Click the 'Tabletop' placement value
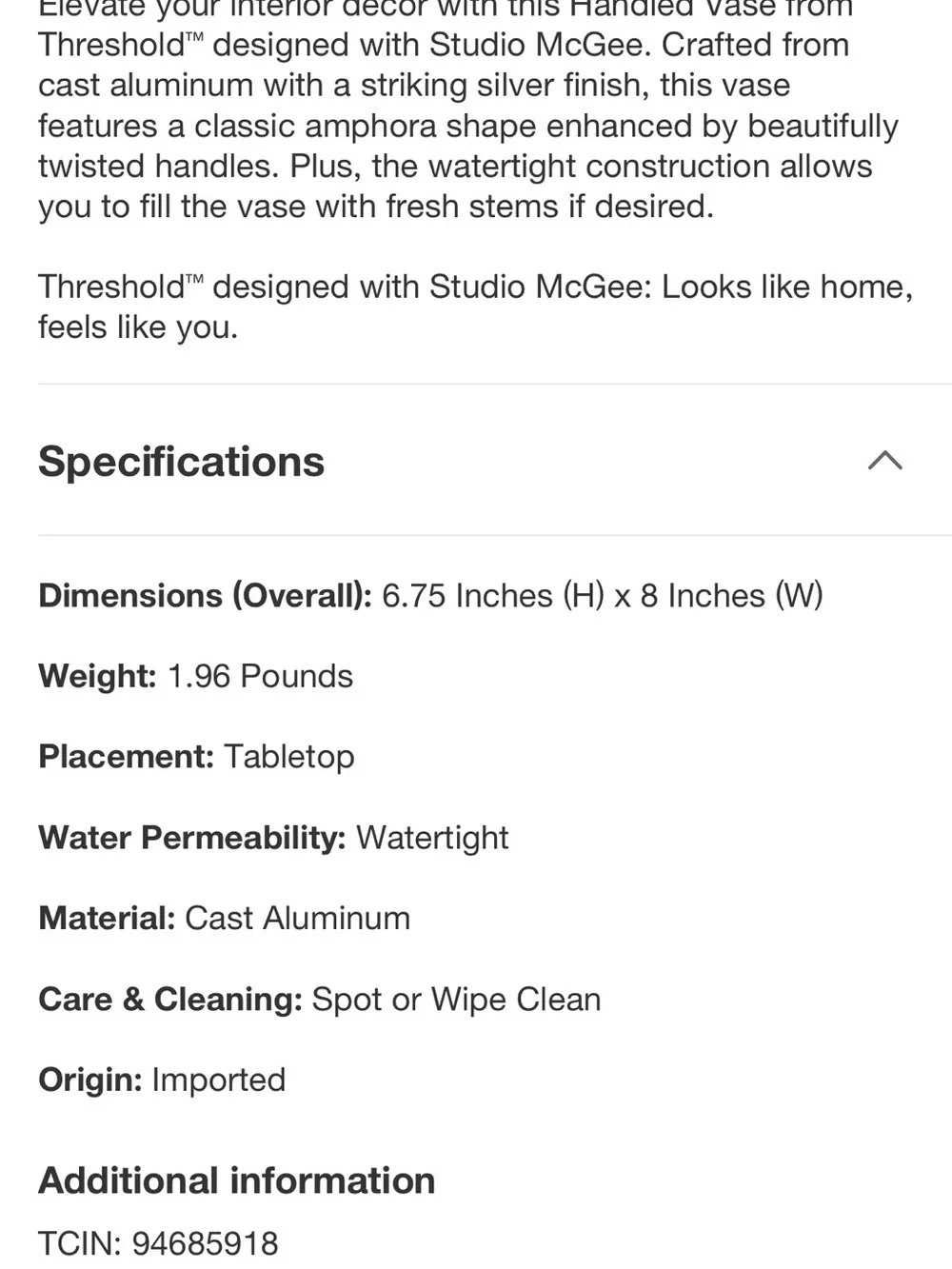Viewport: 952px width, 1269px height. pos(288,757)
